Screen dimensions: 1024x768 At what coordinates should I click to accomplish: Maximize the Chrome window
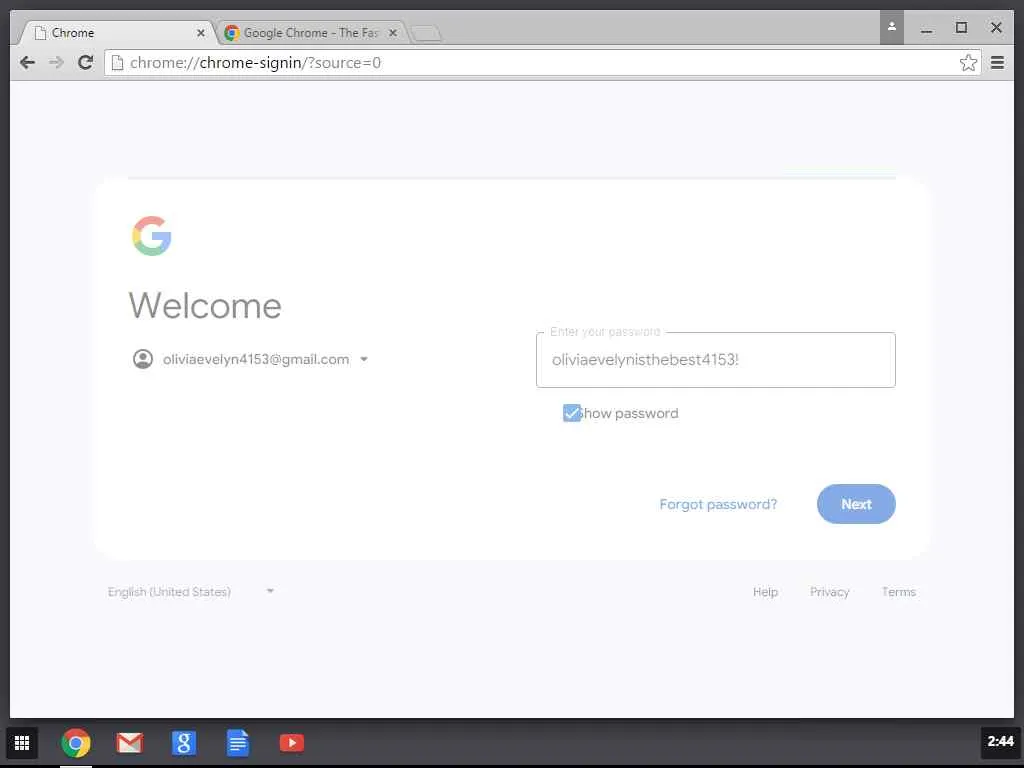click(961, 27)
